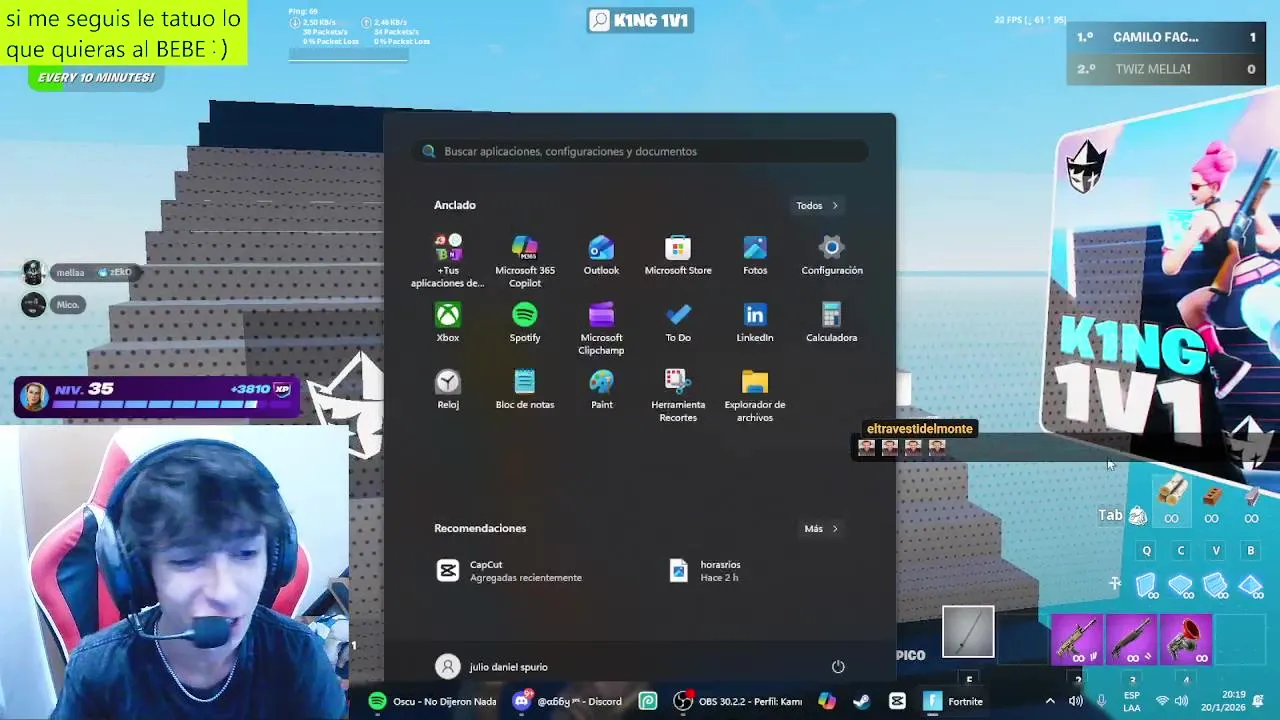This screenshot has width=1280, height=720.
Task: Click 'TWIZ MELLA!' leaderboard row
Action: point(1166,69)
